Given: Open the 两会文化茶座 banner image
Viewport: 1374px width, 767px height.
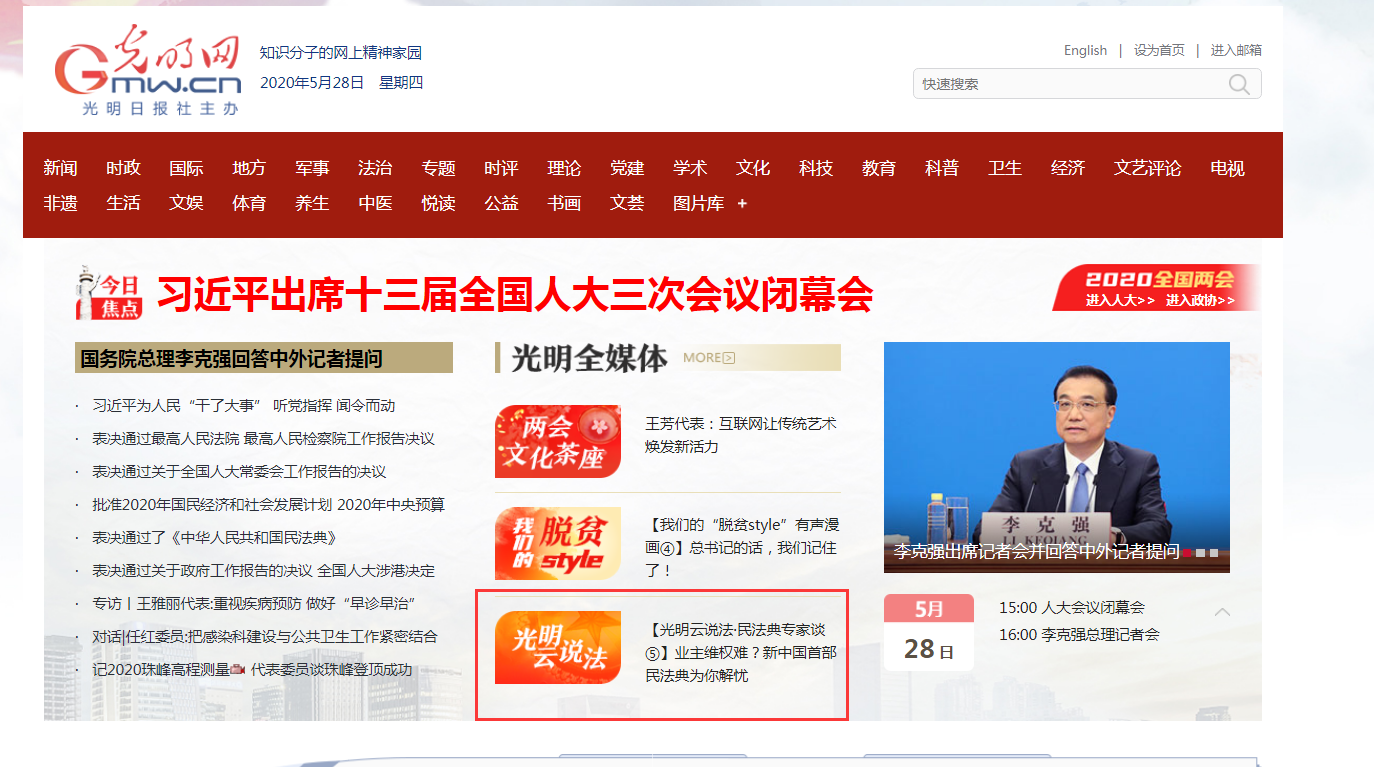Looking at the screenshot, I should [558, 441].
